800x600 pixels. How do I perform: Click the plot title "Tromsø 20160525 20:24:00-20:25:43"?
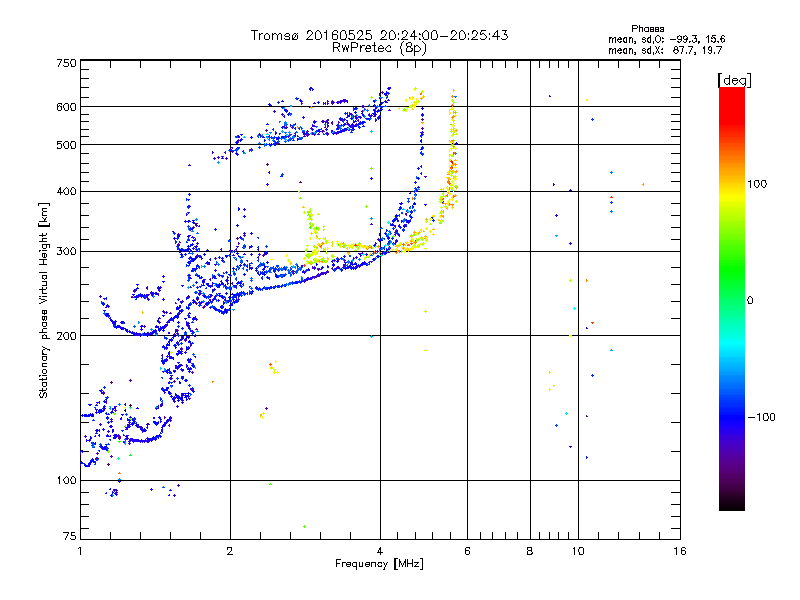coord(379,35)
